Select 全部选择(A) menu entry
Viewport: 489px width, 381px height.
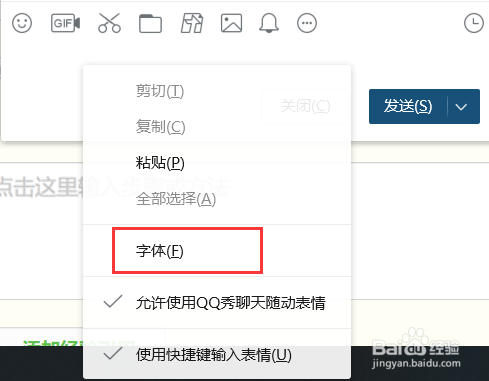click(217, 199)
